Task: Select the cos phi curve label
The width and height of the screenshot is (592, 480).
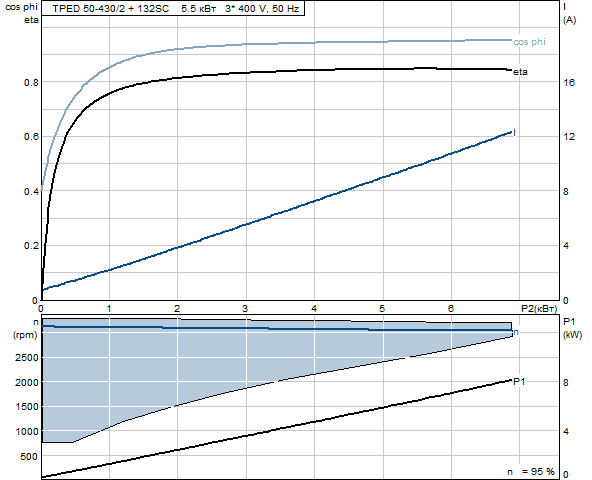Action: tap(529, 42)
